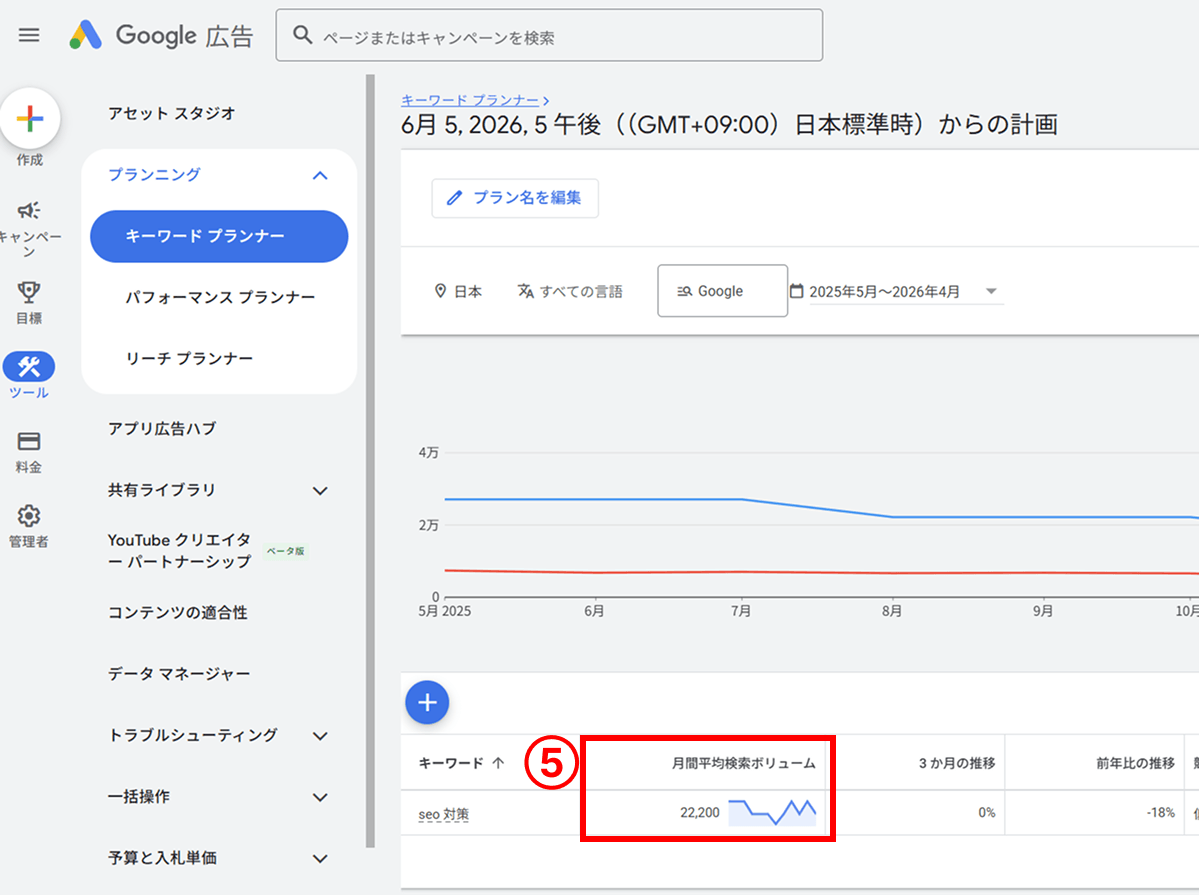Expand 共有ライブラリ section
Viewport: 1199px width, 895px height.
click(x=320, y=491)
